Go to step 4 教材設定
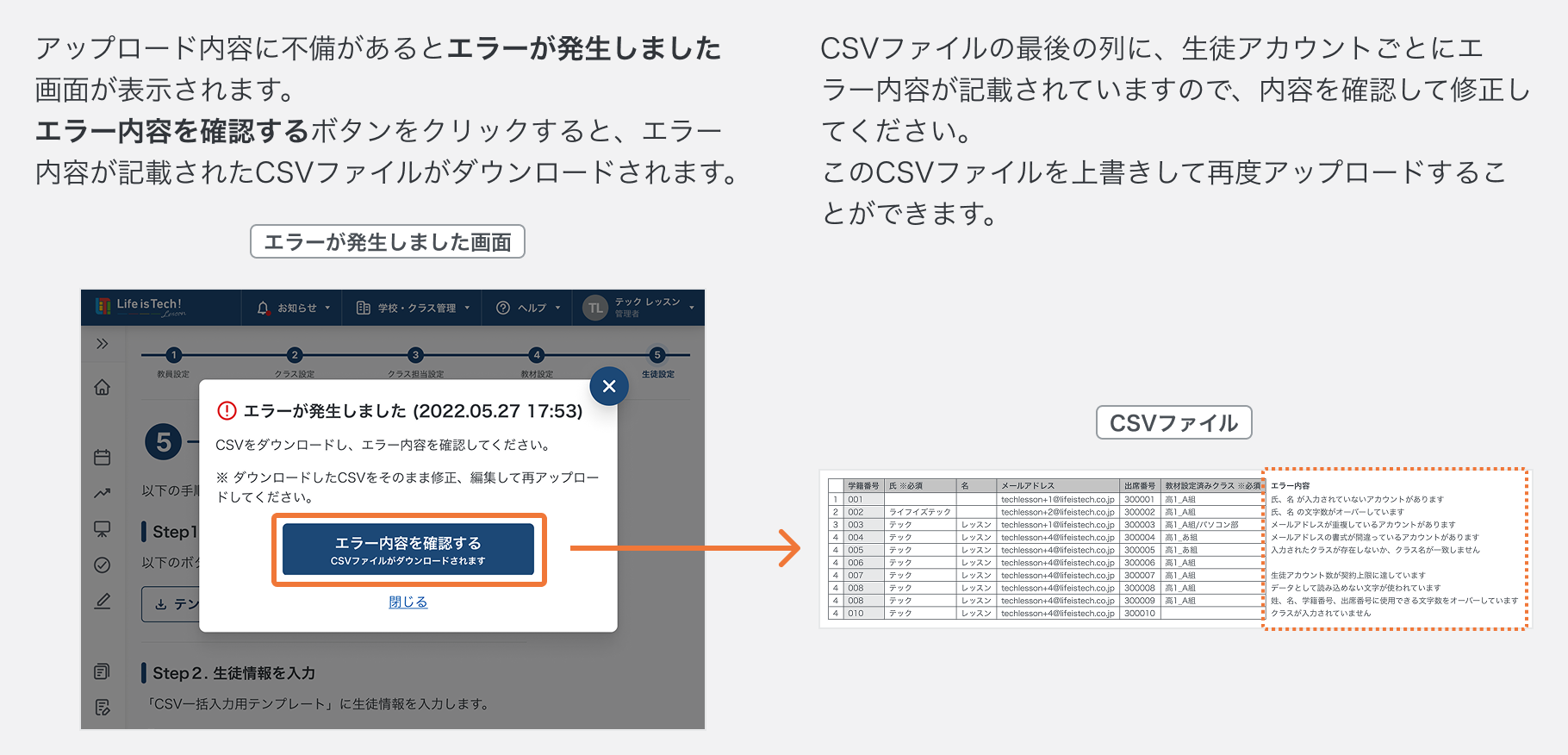Screen dimensions: 1568x755 click(x=537, y=363)
